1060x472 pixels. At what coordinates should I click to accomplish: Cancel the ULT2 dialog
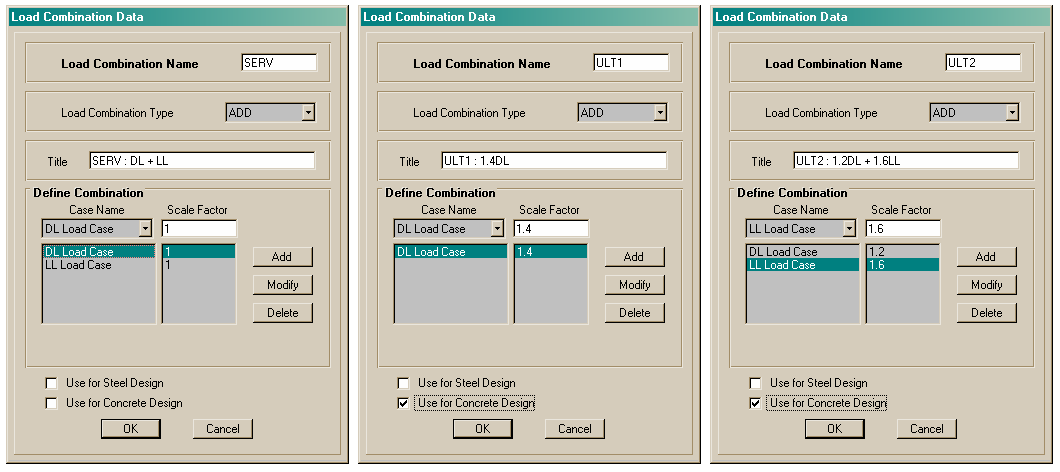(927, 429)
